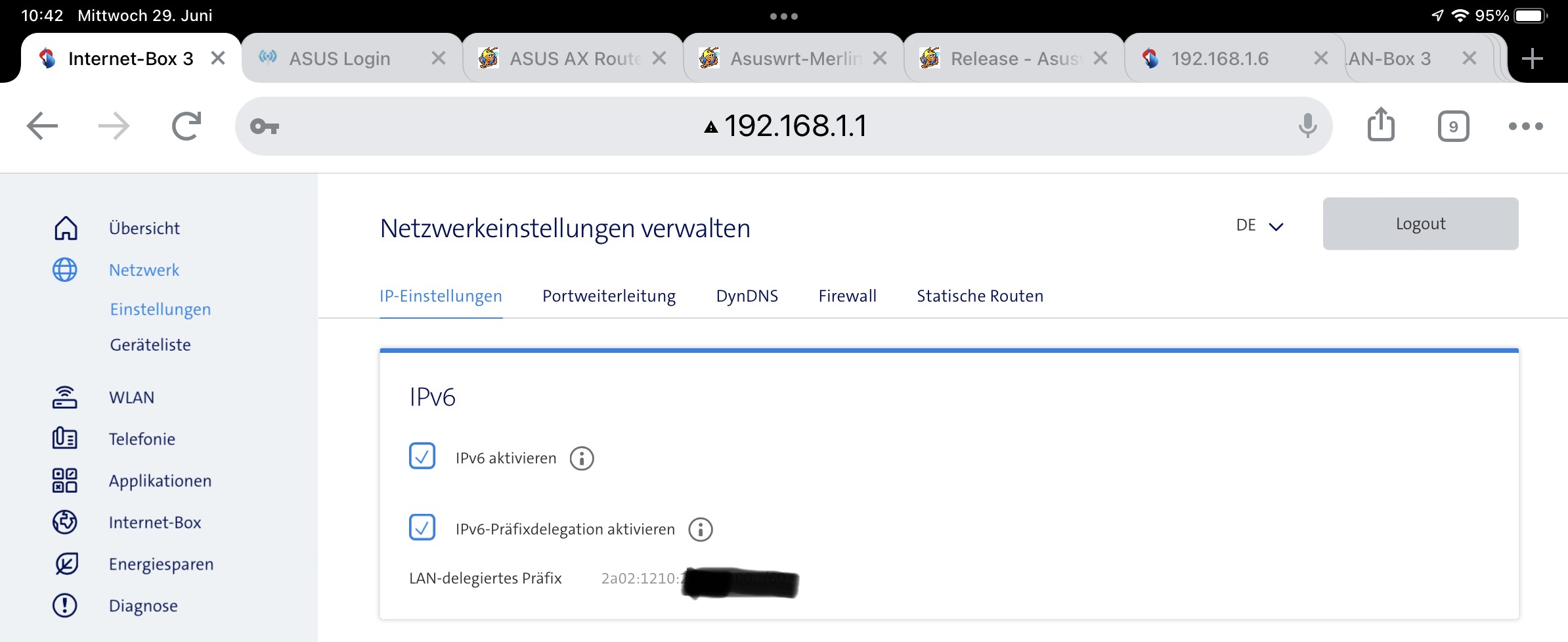Tap the browser share icon

click(1381, 125)
